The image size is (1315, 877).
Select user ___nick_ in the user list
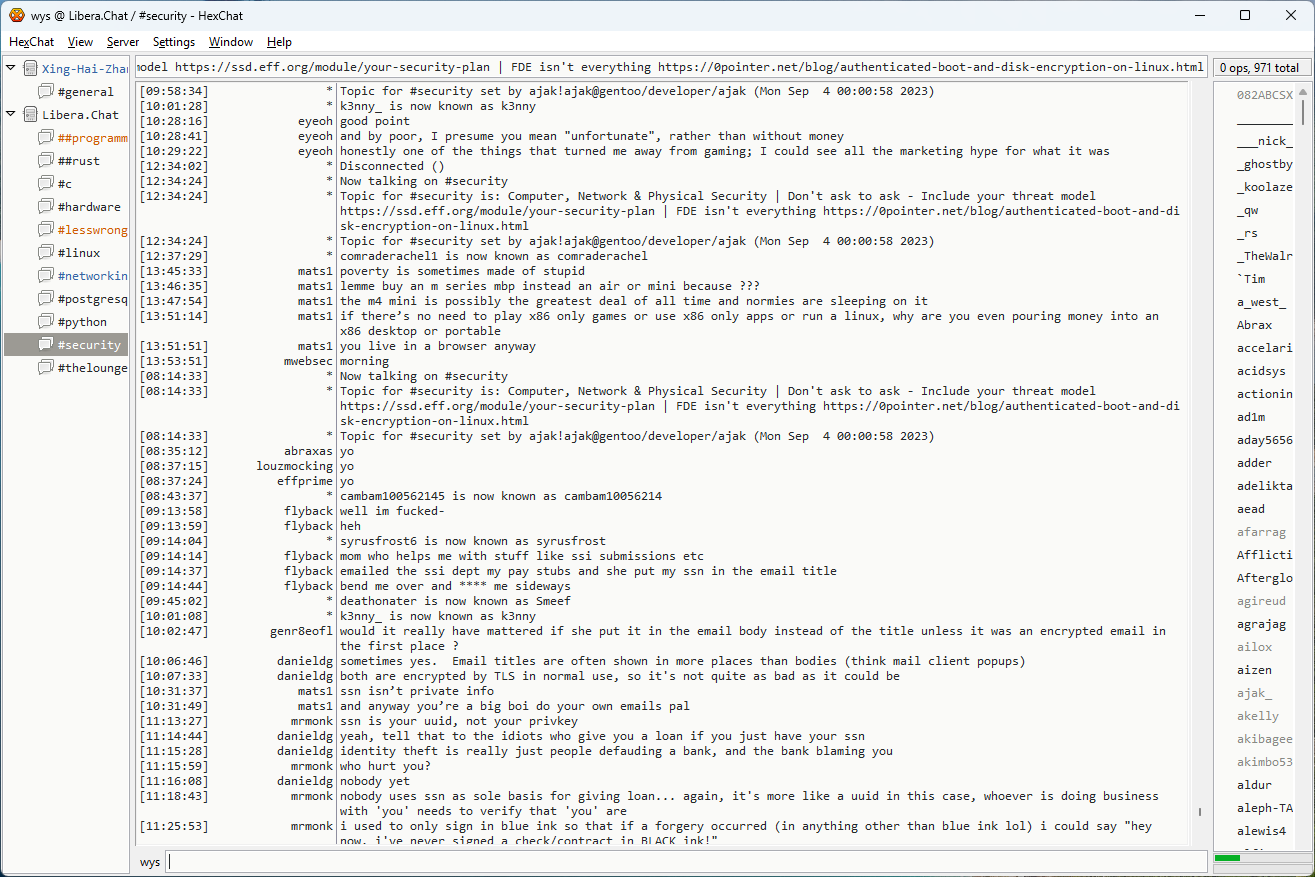pyautogui.click(x=1264, y=141)
